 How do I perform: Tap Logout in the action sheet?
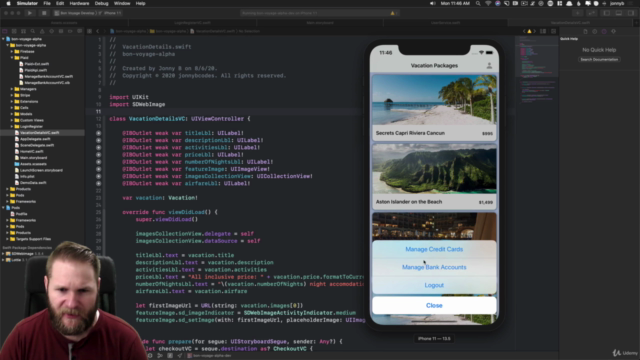pos(434,285)
